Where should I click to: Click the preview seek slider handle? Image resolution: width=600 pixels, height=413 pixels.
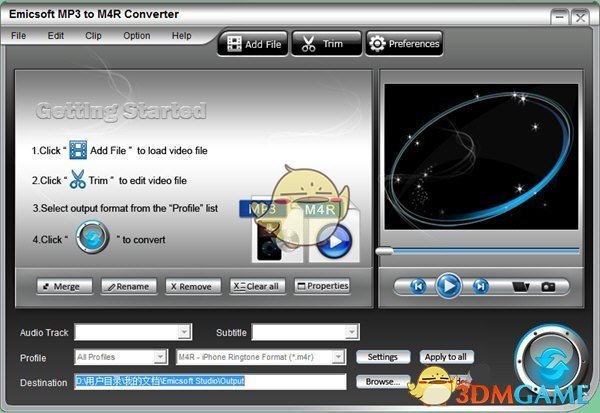coord(384,251)
